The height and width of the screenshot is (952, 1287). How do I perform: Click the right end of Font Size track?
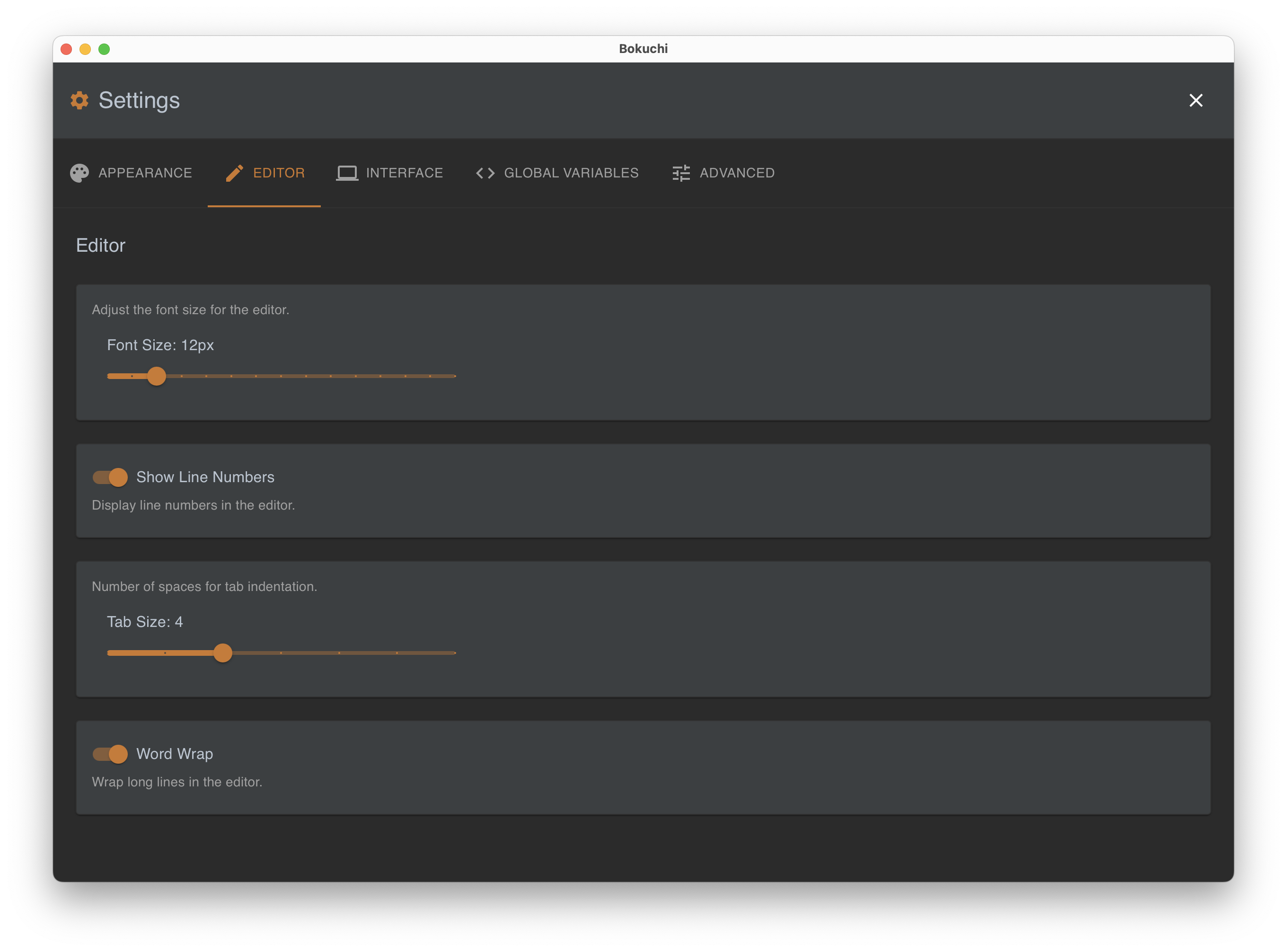[x=454, y=376]
